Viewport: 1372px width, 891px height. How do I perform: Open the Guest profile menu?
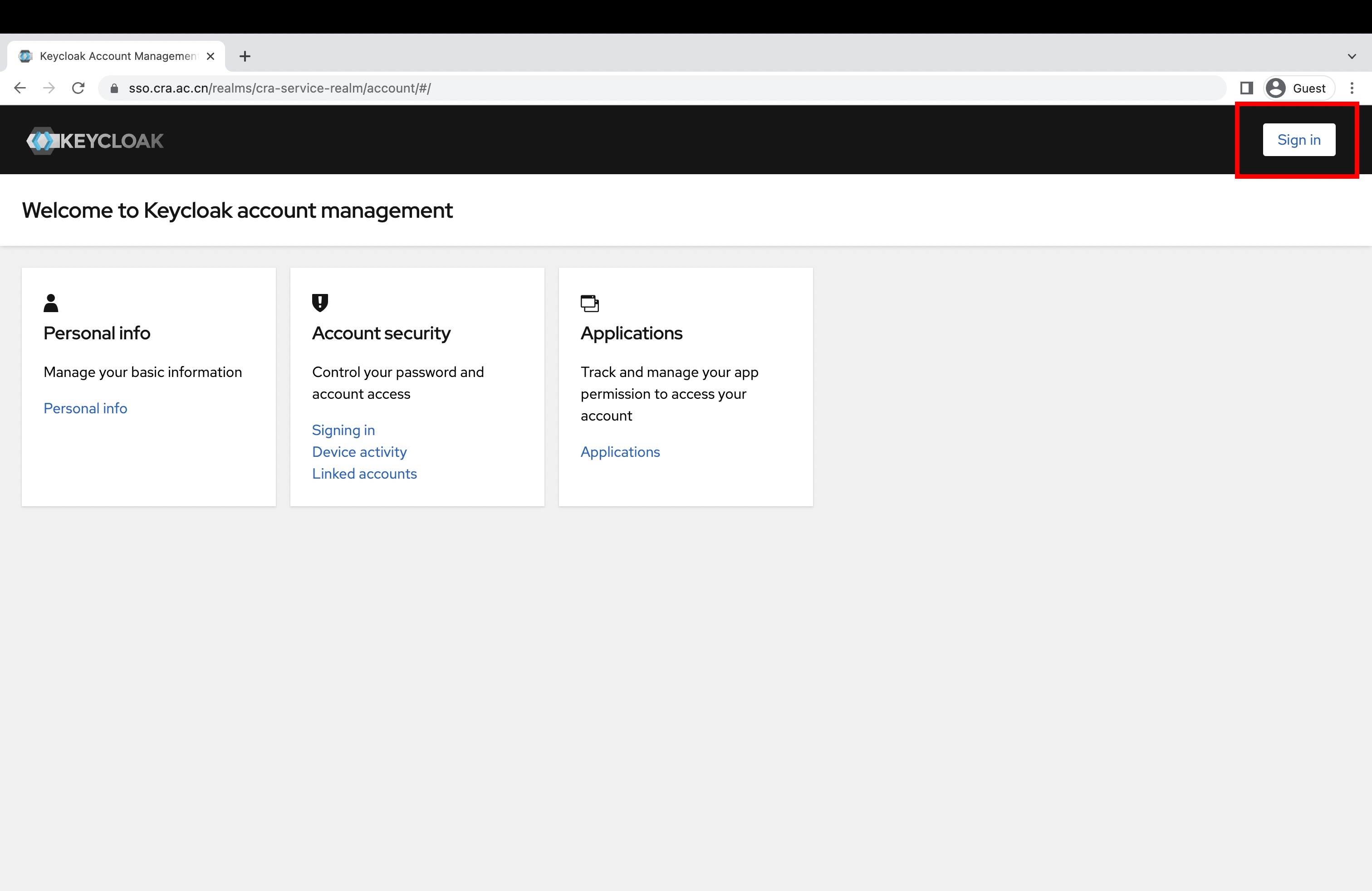pos(1299,88)
